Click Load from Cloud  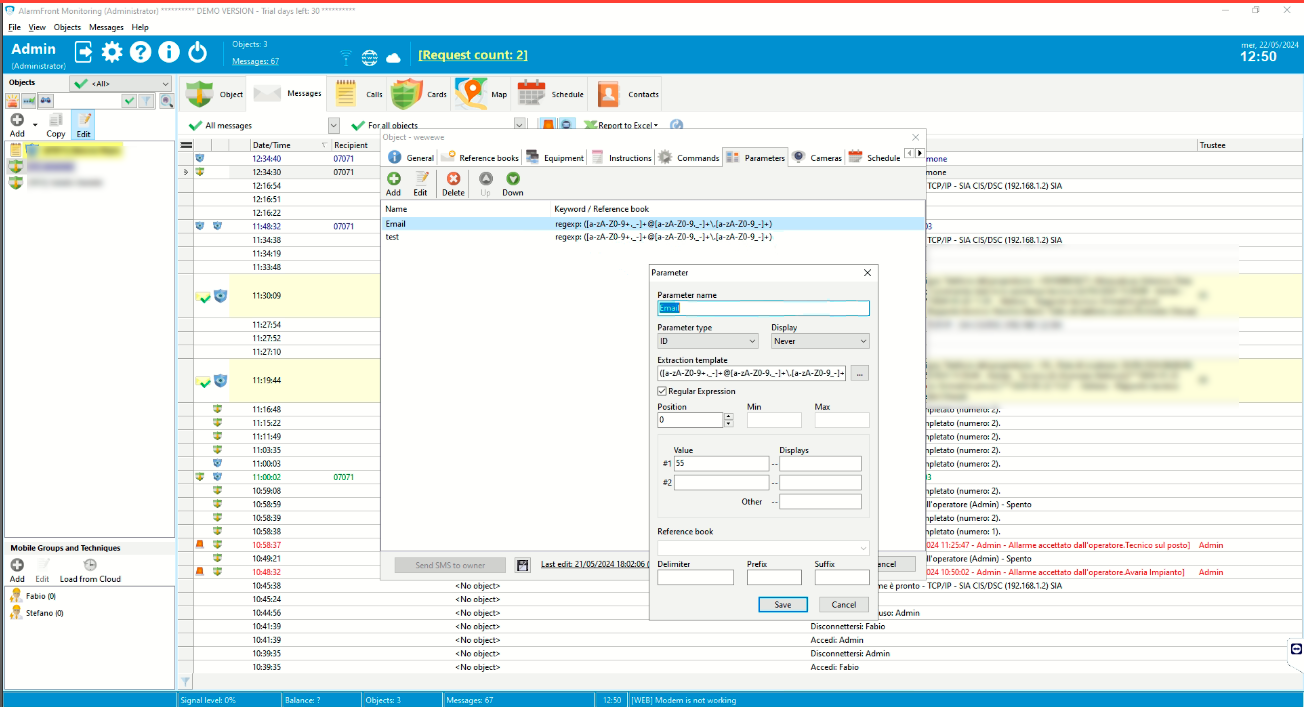(x=90, y=570)
